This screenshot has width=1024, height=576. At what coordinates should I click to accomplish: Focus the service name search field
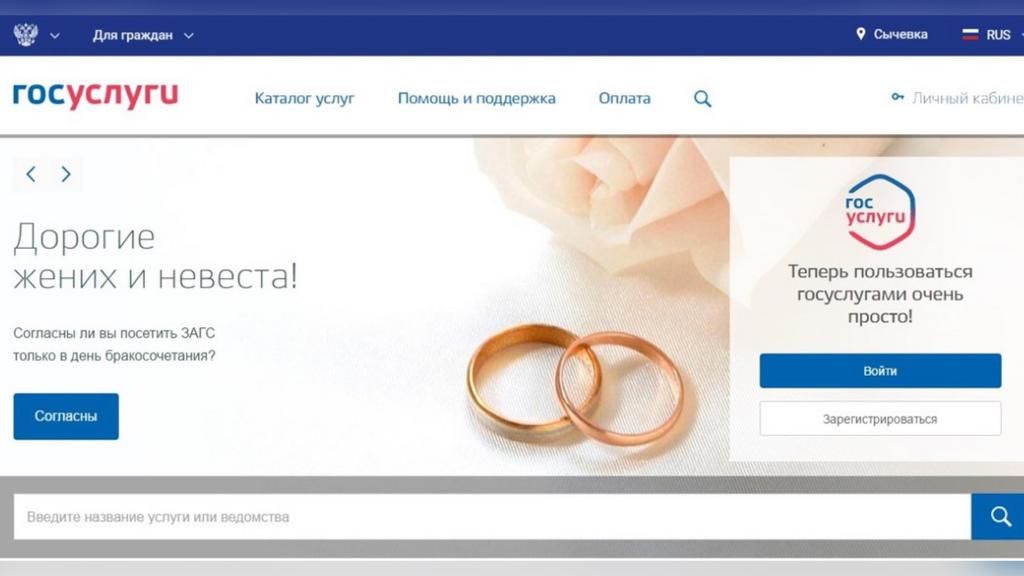coord(492,517)
